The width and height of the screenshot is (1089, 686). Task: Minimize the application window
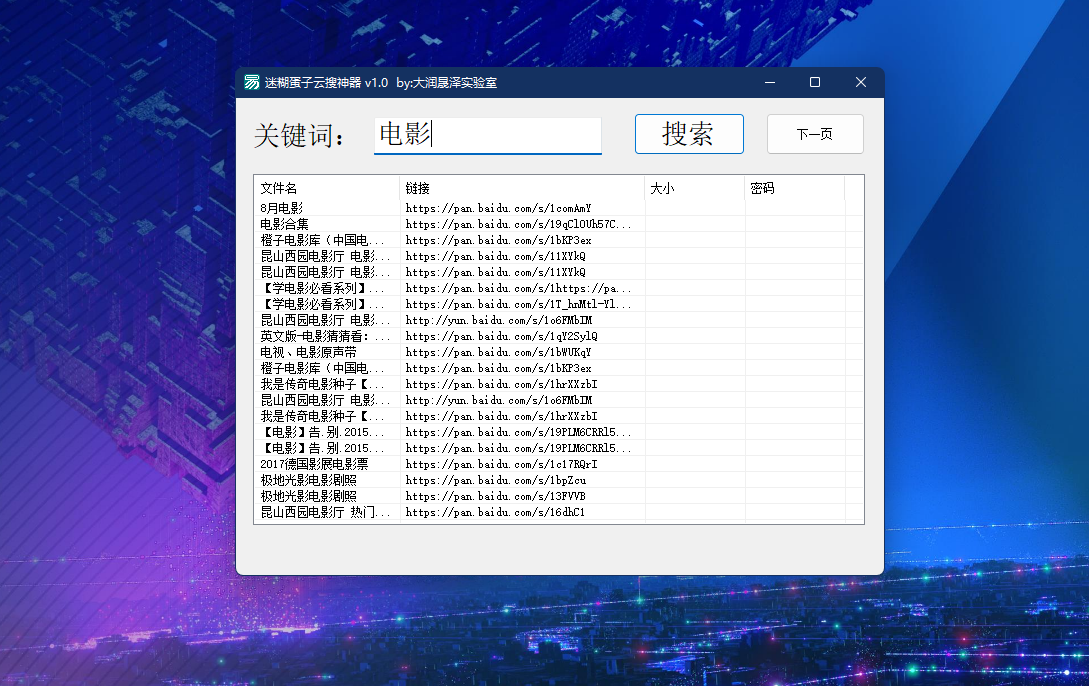[769, 82]
